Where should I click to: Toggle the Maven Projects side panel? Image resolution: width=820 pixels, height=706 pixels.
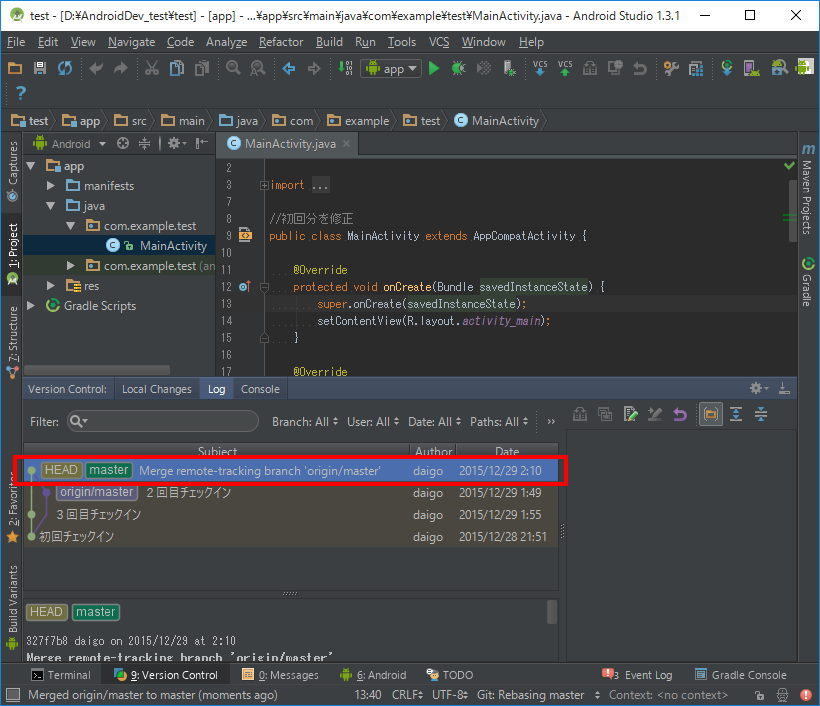pos(808,190)
